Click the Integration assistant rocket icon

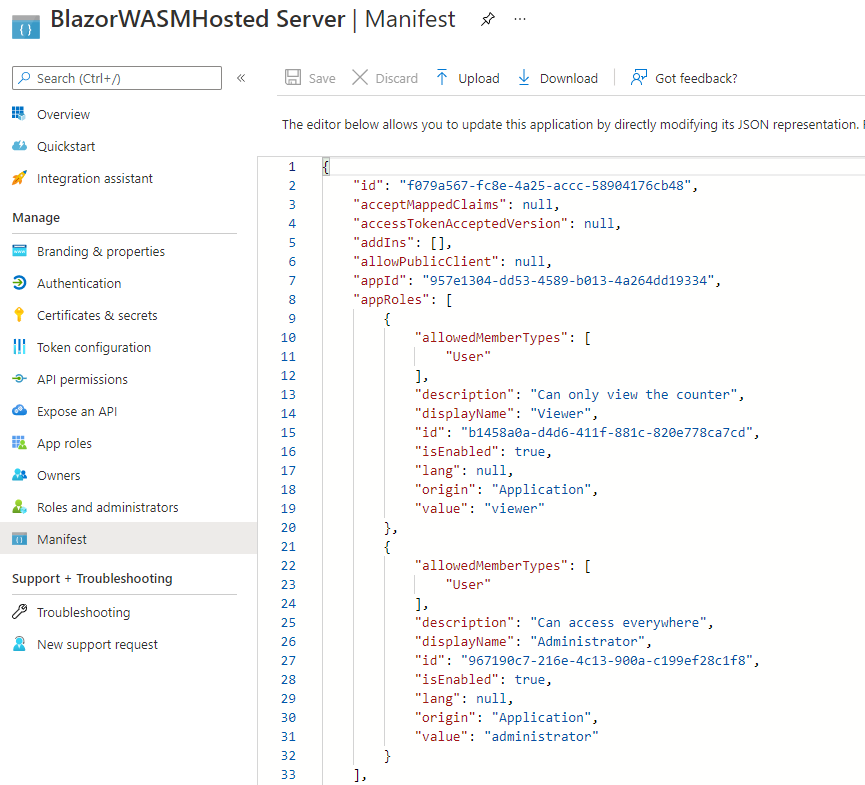pos(19,178)
